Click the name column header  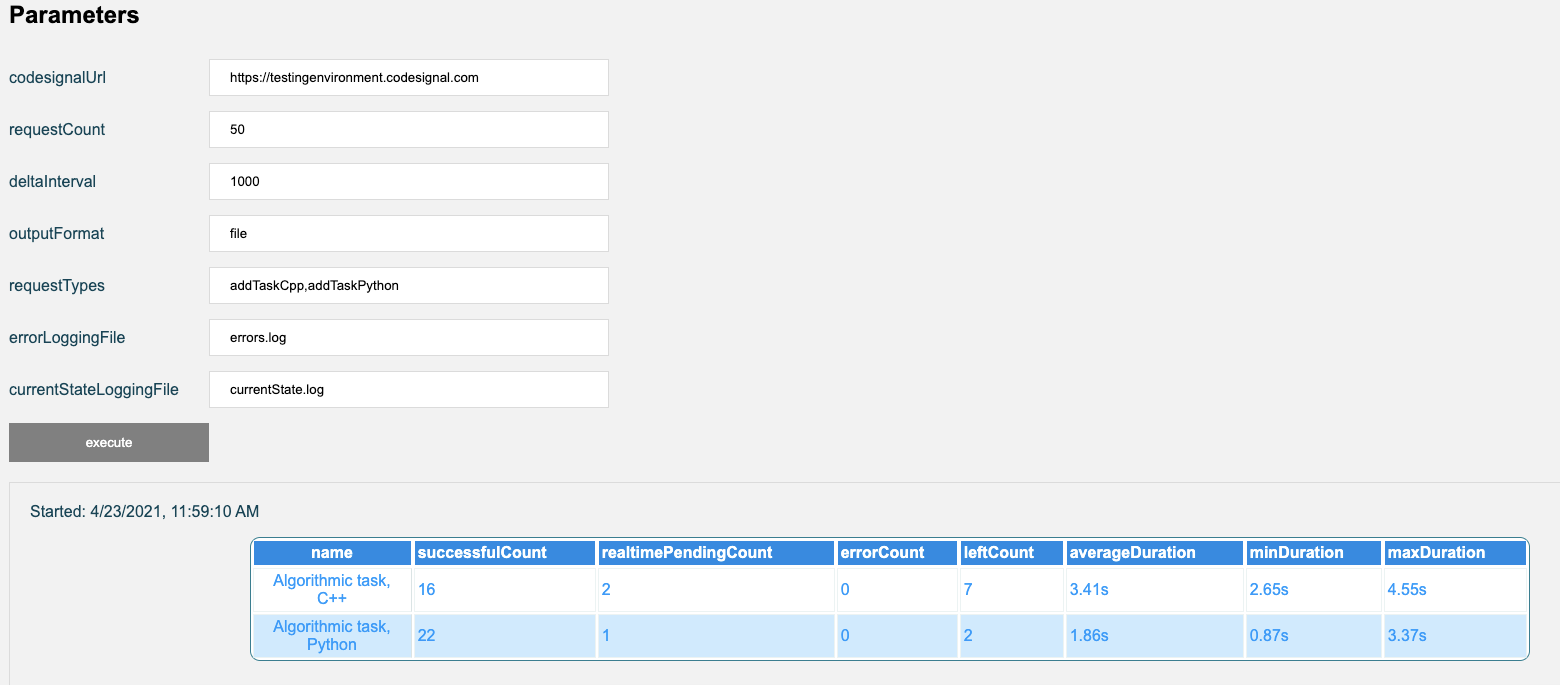tap(332, 552)
